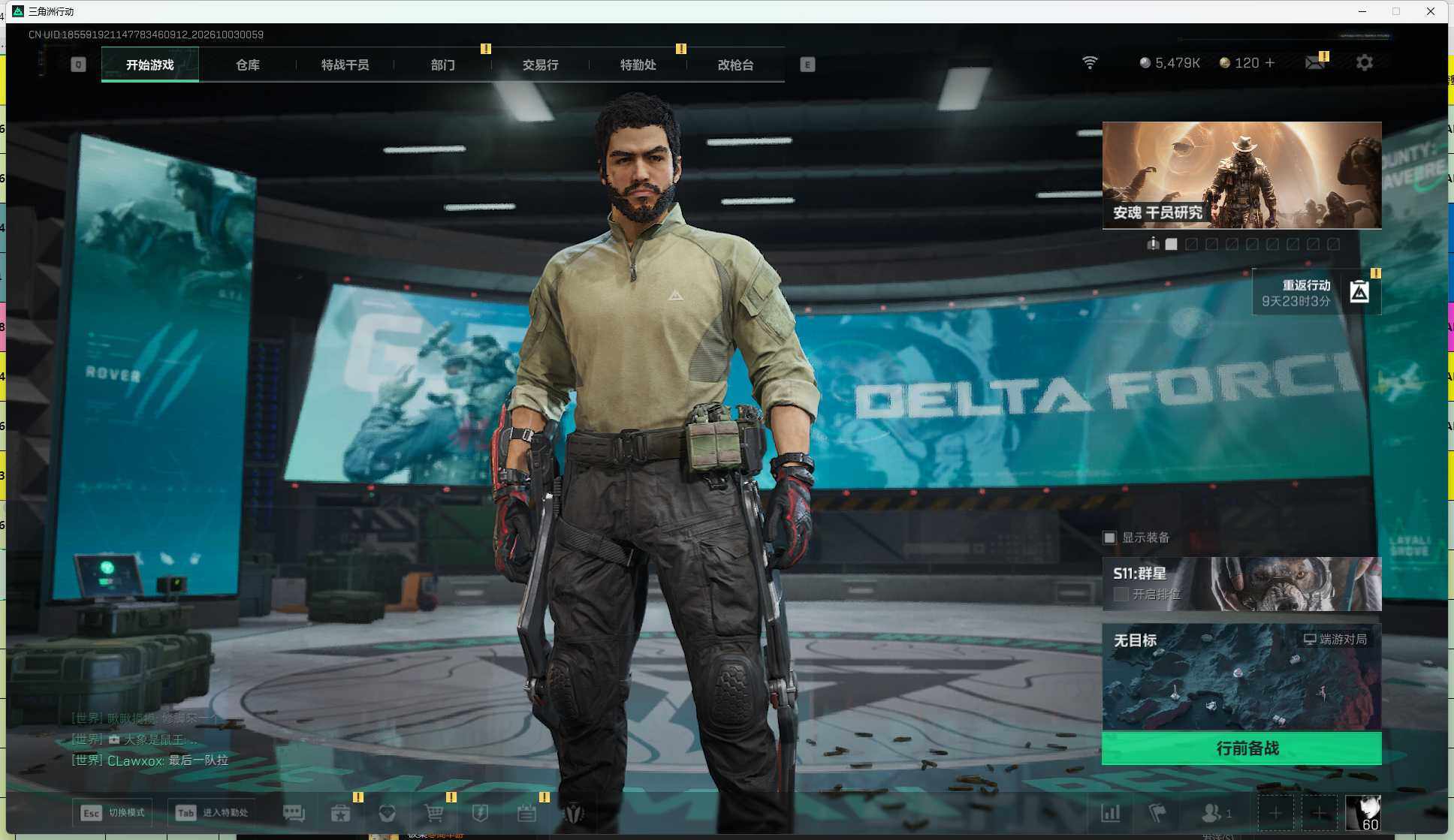The height and width of the screenshot is (840, 1454).
Task: Switch to the 仓库 tab
Action: click(248, 65)
